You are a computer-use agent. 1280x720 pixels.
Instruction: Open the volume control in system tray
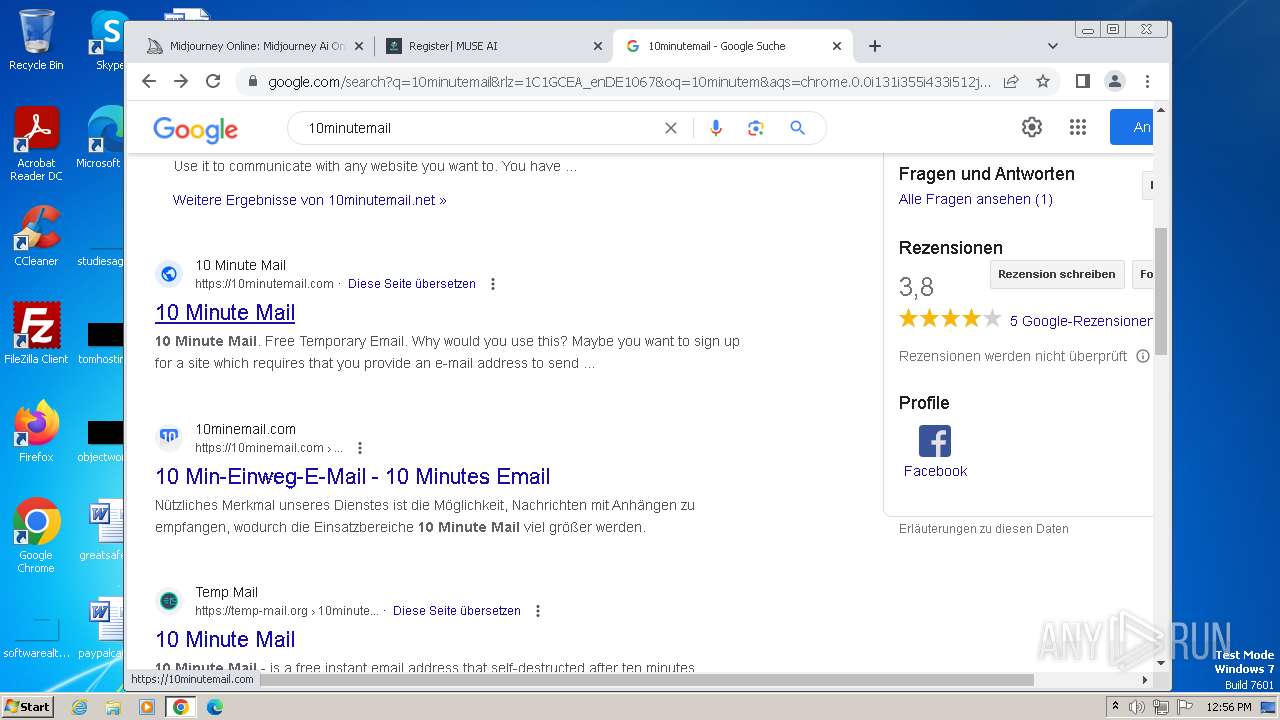point(1137,707)
